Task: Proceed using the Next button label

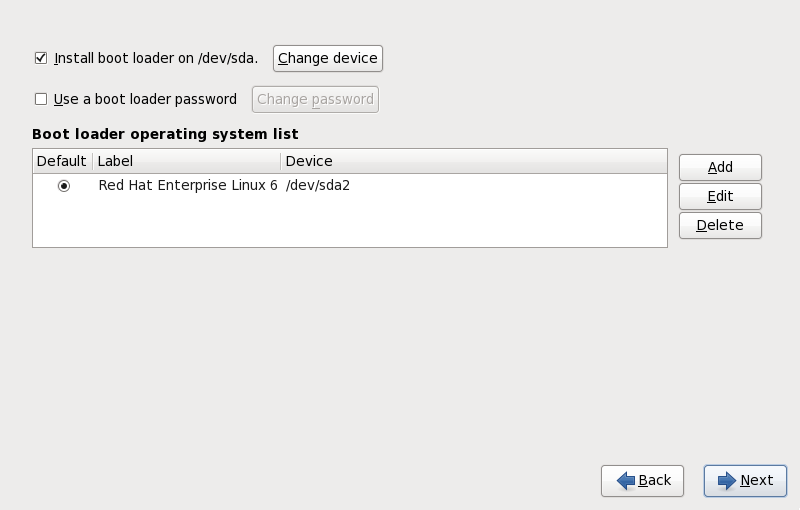Action: coord(757,481)
